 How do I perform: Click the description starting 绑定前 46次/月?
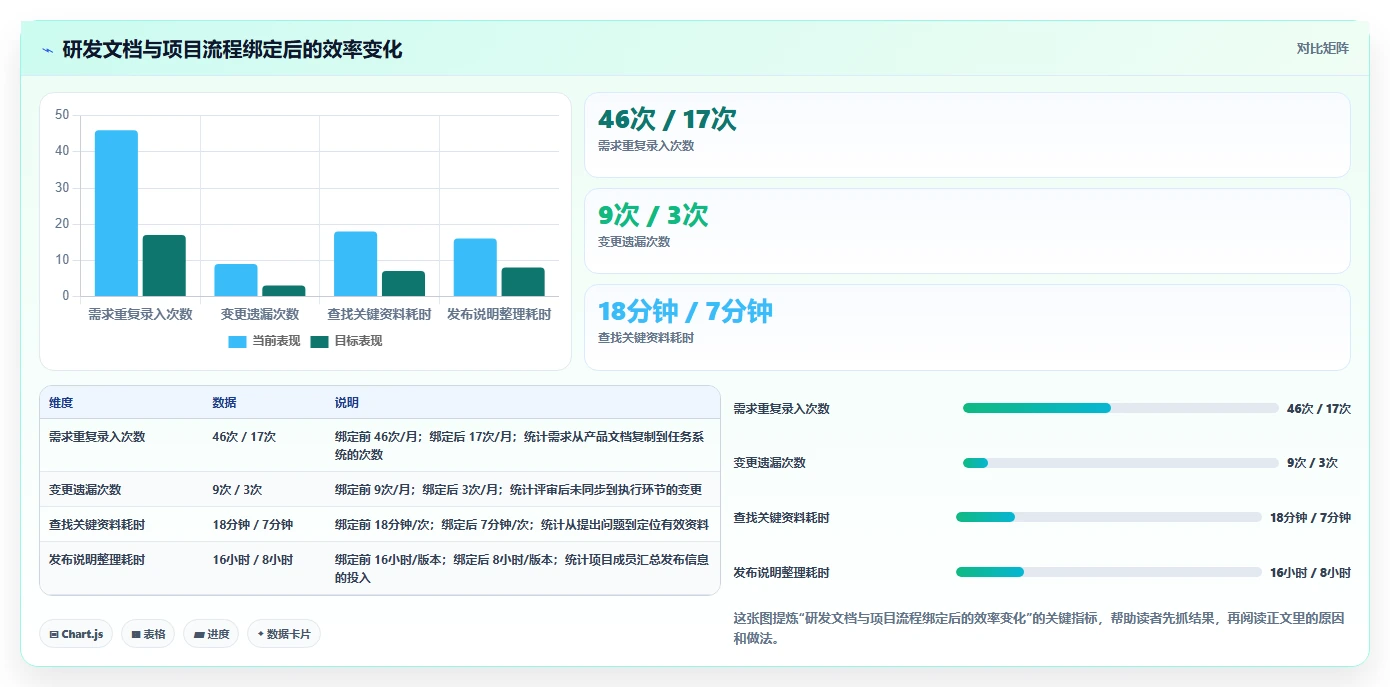pos(520,446)
